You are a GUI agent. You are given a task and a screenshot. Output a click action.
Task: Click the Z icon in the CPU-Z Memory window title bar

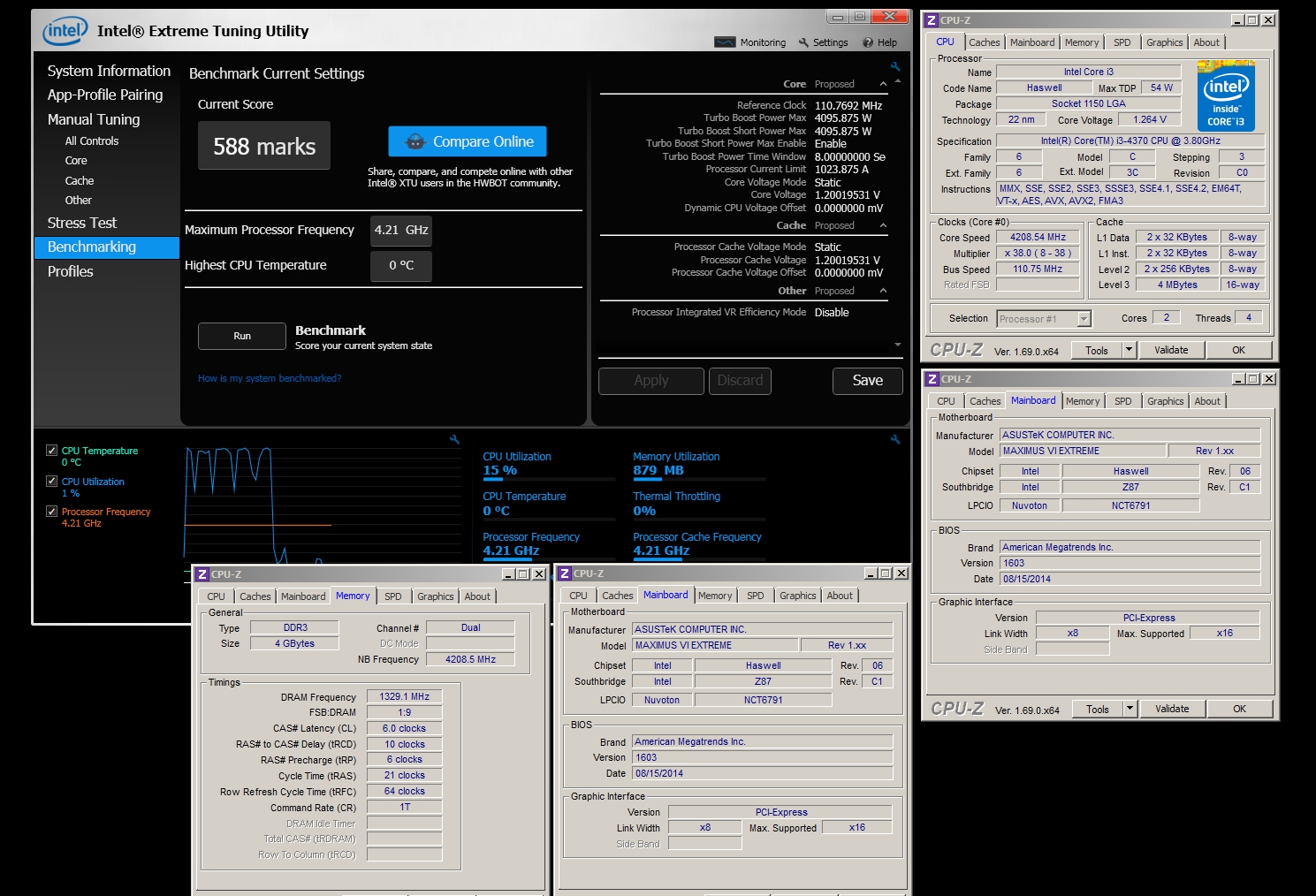coord(202,574)
